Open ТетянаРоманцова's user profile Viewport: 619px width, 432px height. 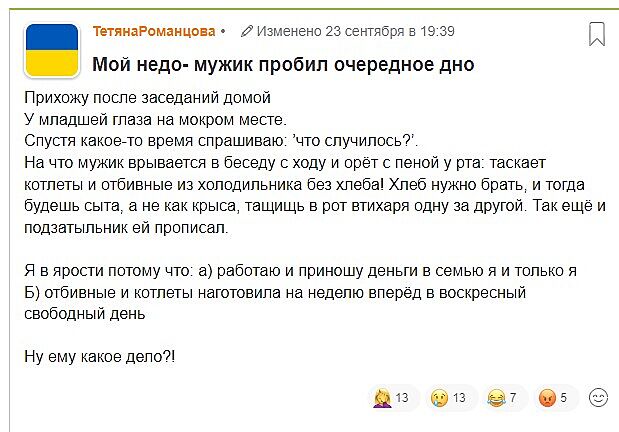(154, 31)
